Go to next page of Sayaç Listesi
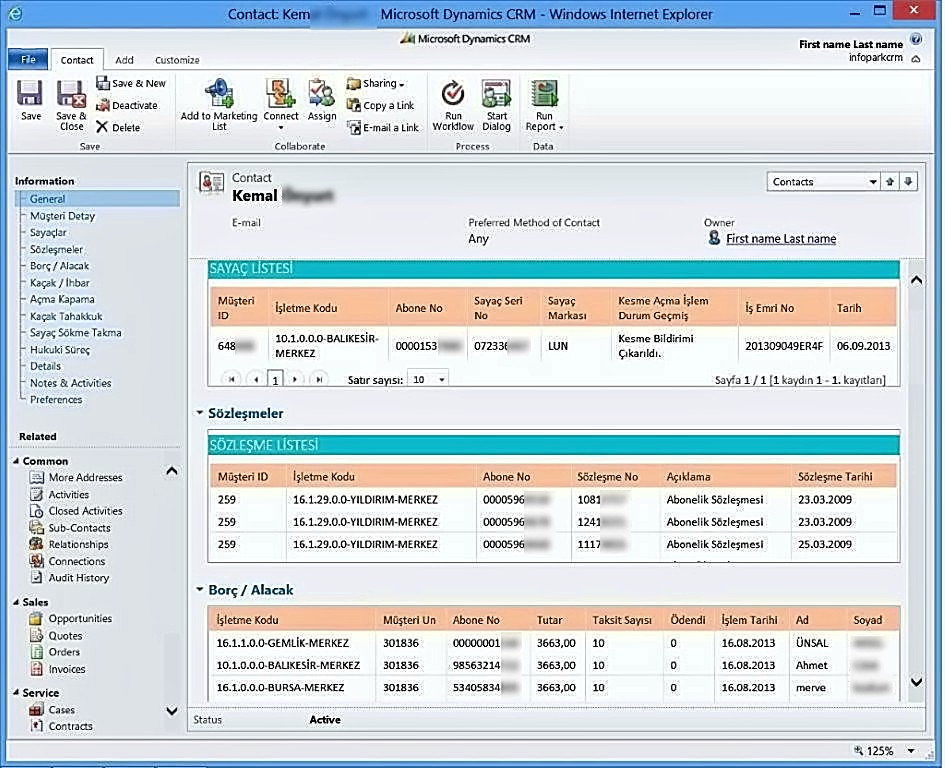The width and height of the screenshot is (945, 768). 295,379
